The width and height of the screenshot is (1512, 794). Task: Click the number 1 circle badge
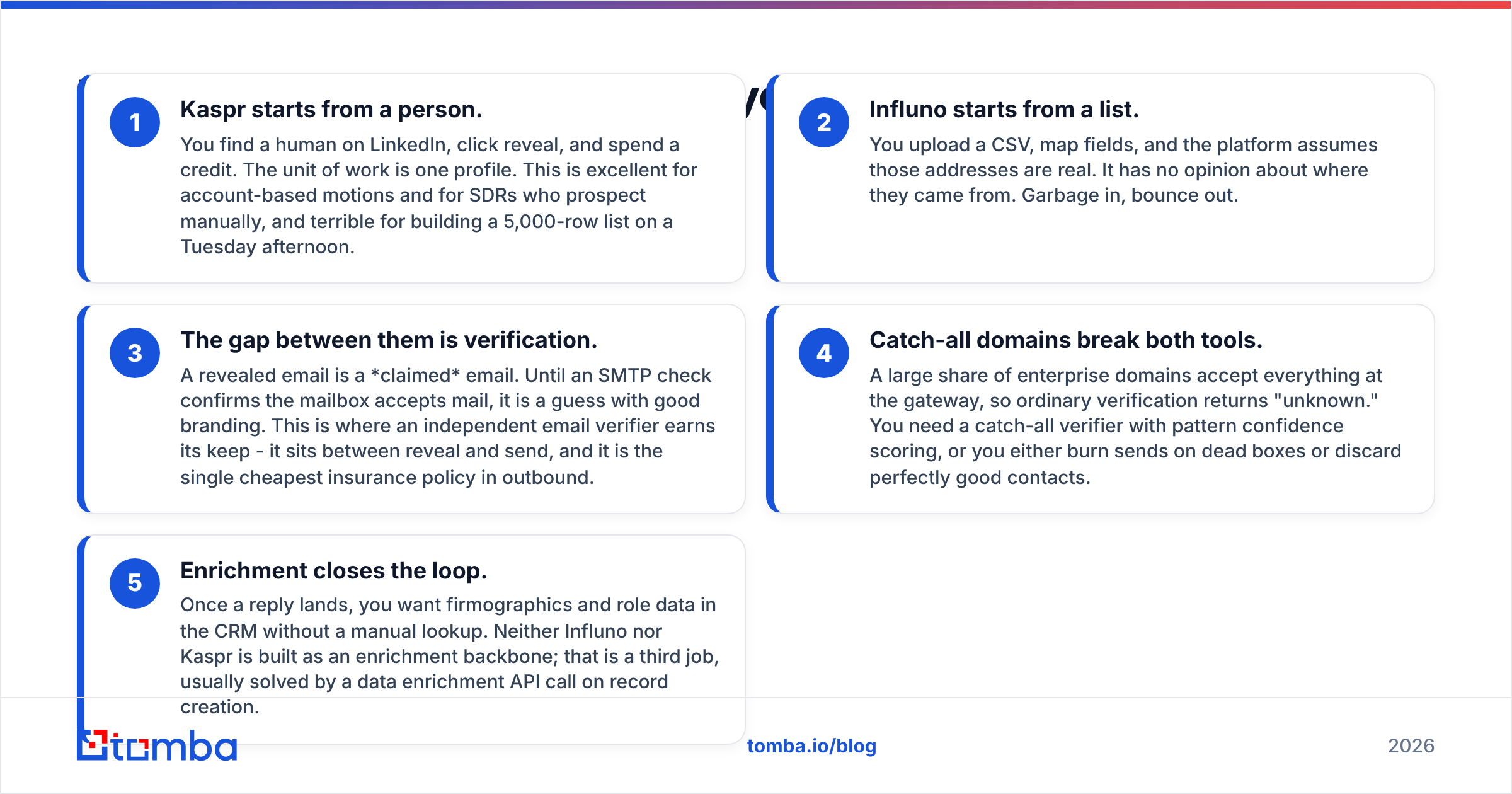[x=135, y=122]
